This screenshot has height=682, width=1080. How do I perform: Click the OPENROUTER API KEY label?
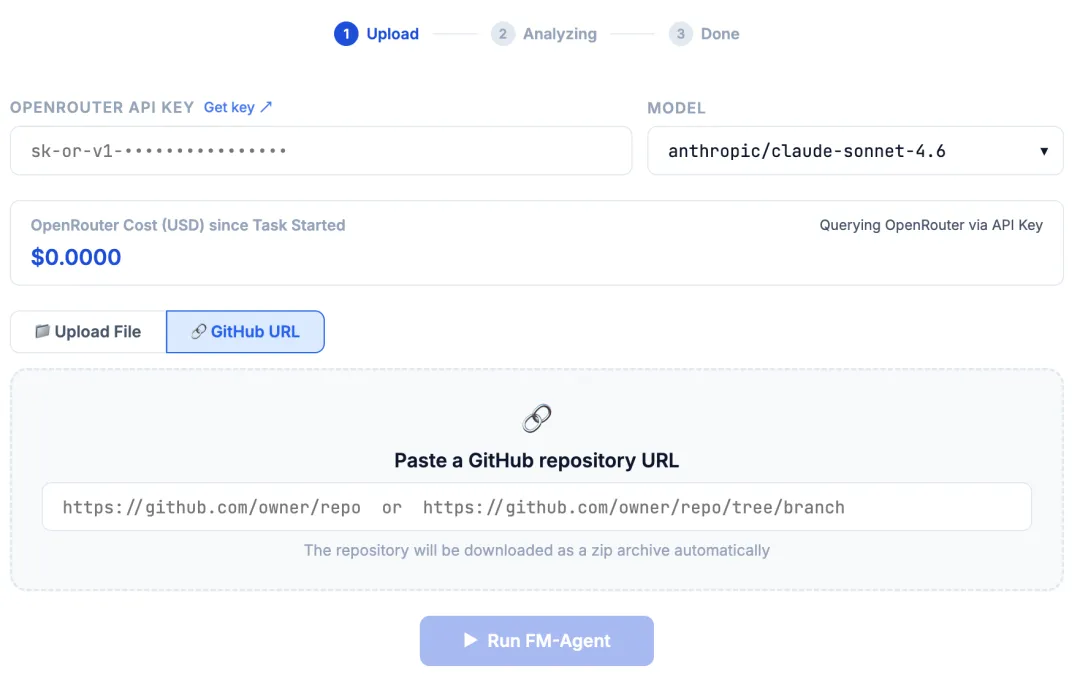102,107
